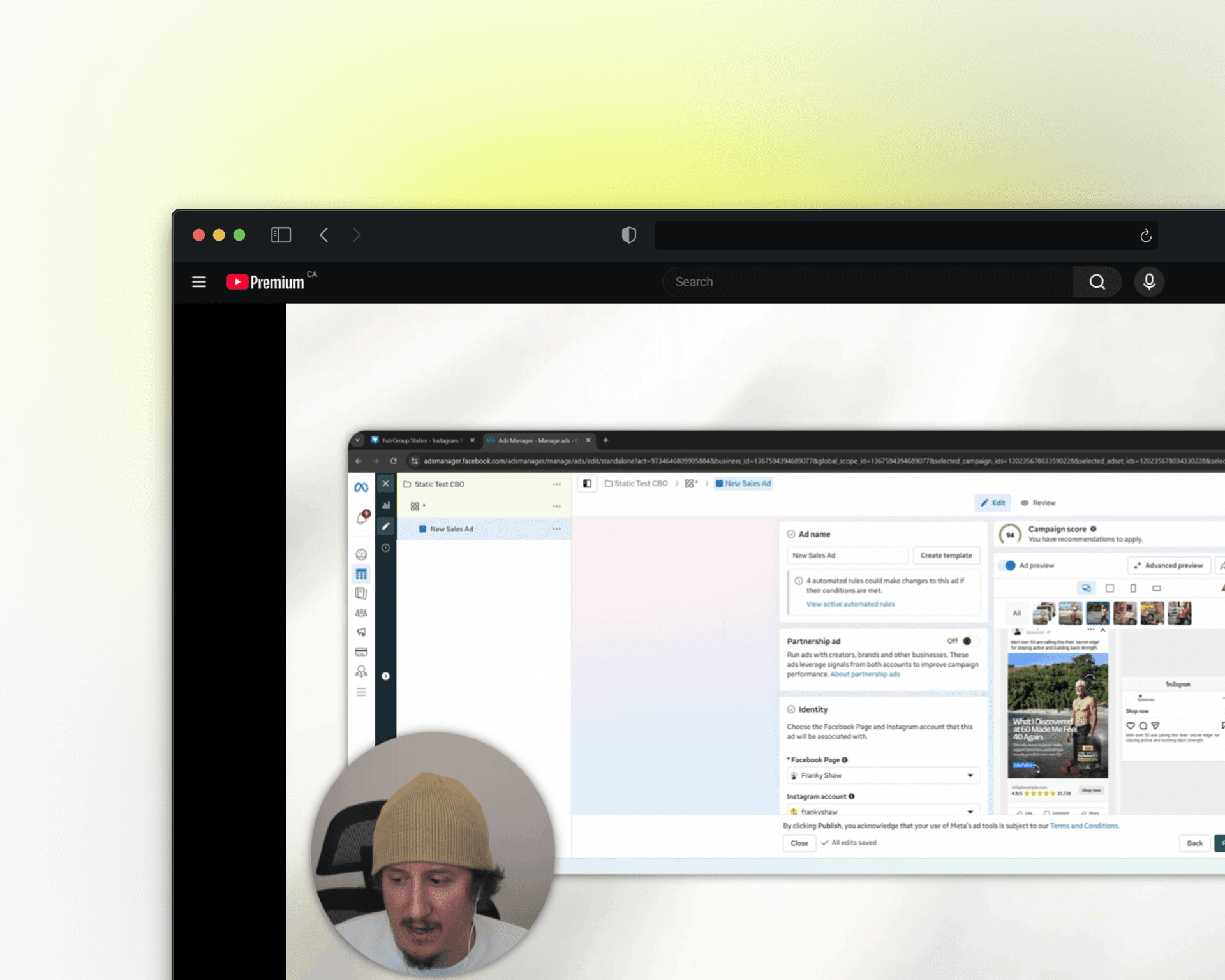Click the Advanced preview button
The width and height of the screenshot is (1225, 980).
[1168, 565]
